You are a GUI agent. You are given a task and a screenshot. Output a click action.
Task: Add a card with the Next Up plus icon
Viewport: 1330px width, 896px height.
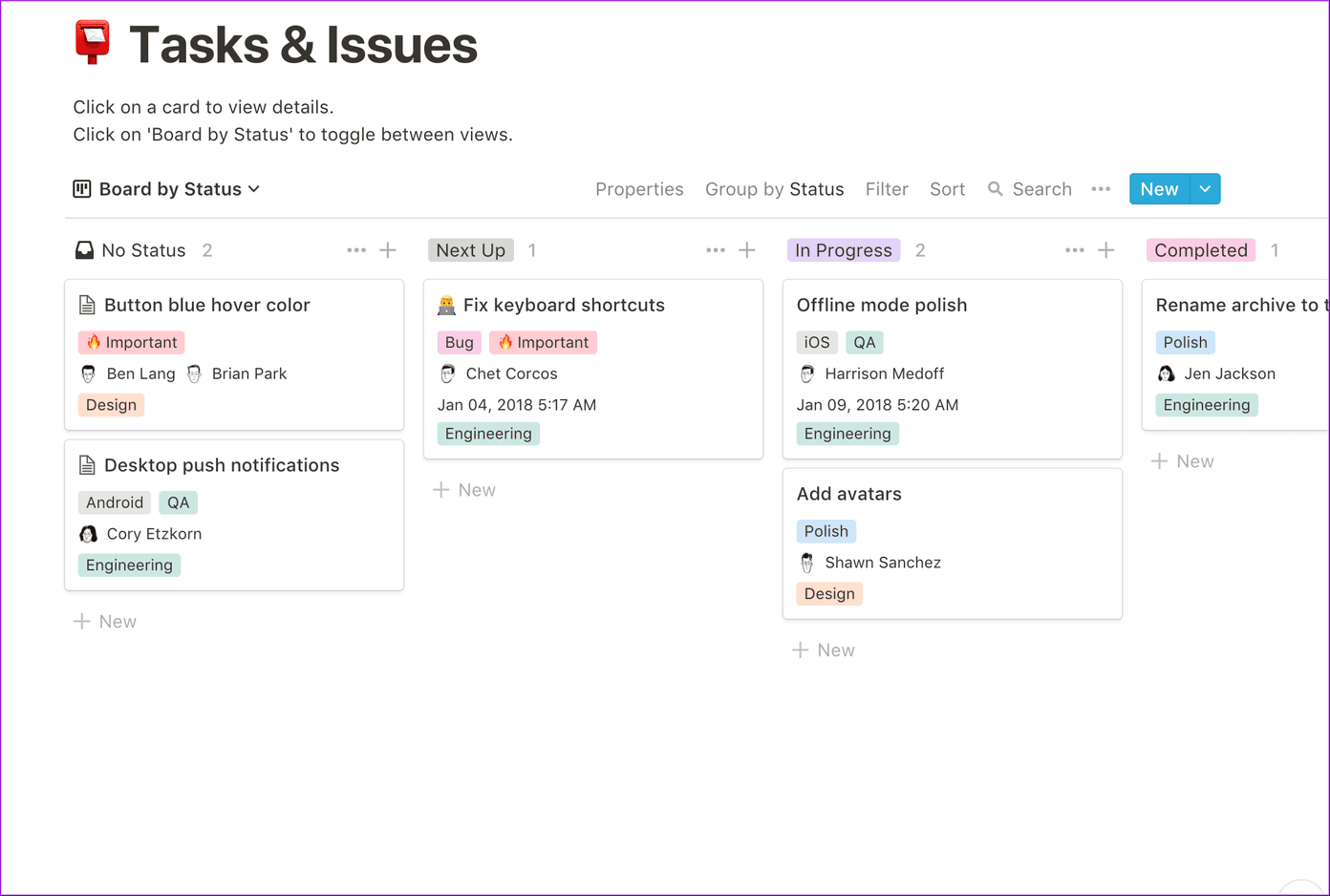tap(747, 250)
